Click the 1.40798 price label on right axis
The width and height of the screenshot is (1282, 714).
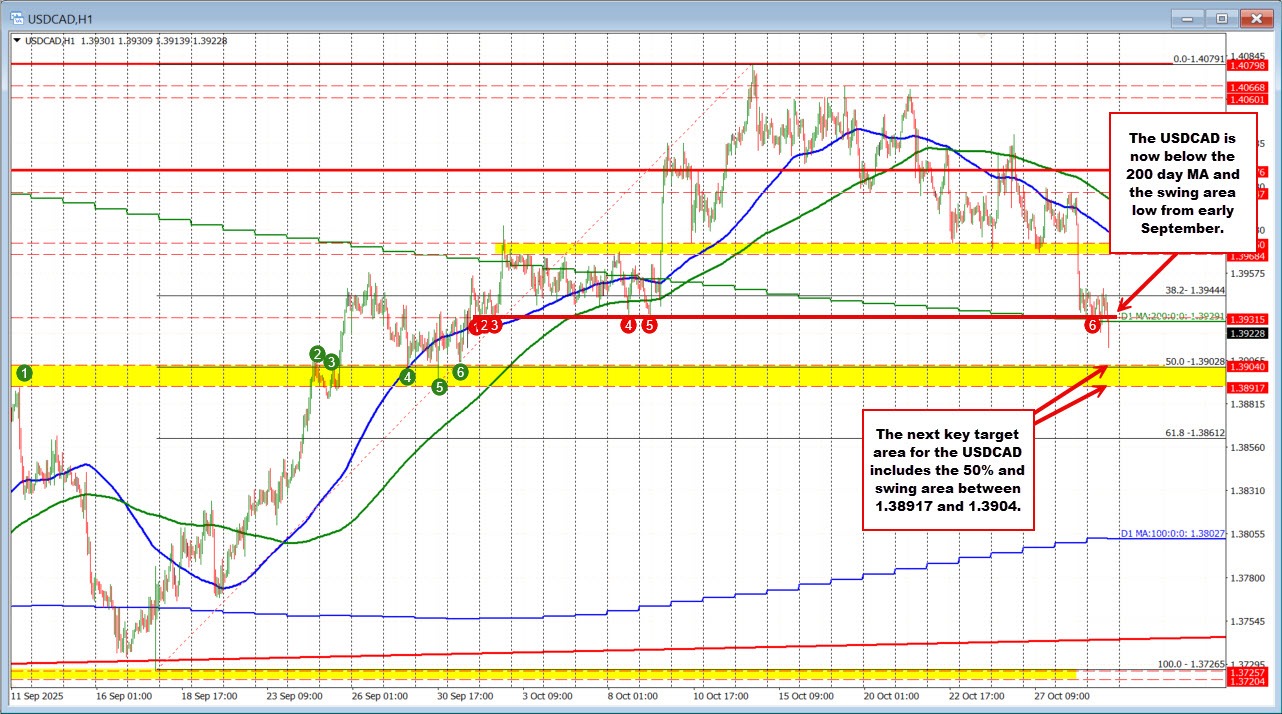click(1247, 67)
